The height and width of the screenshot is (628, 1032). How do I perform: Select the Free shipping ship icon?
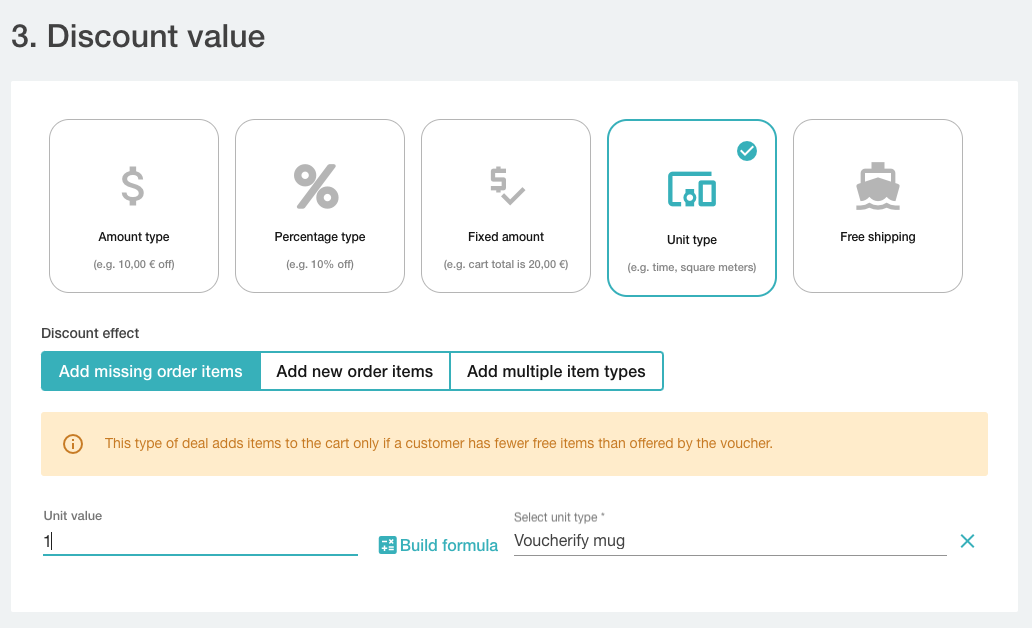coord(877,185)
